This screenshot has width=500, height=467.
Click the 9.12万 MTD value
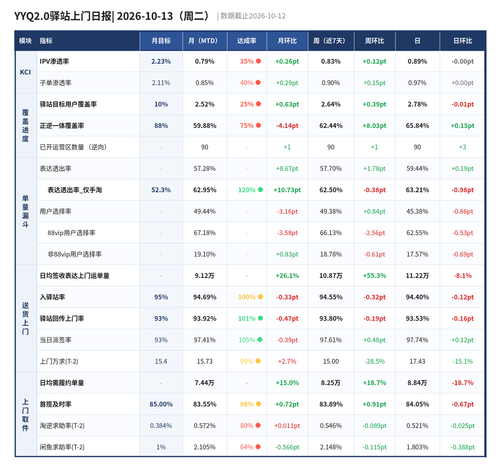(x=205, y=276)
